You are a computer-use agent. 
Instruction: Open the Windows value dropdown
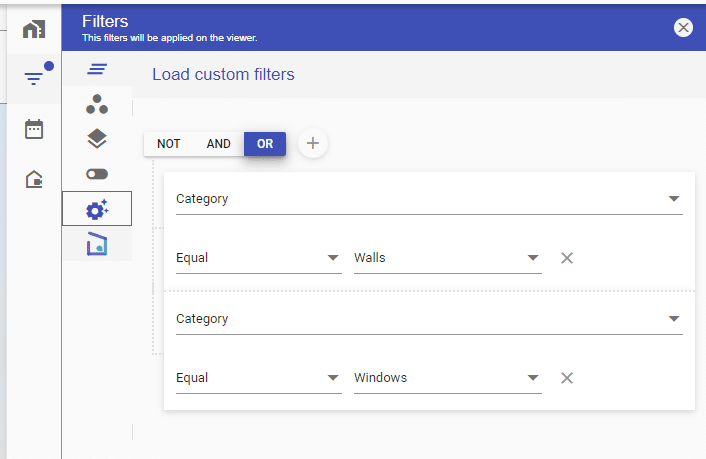pos(448,377)
